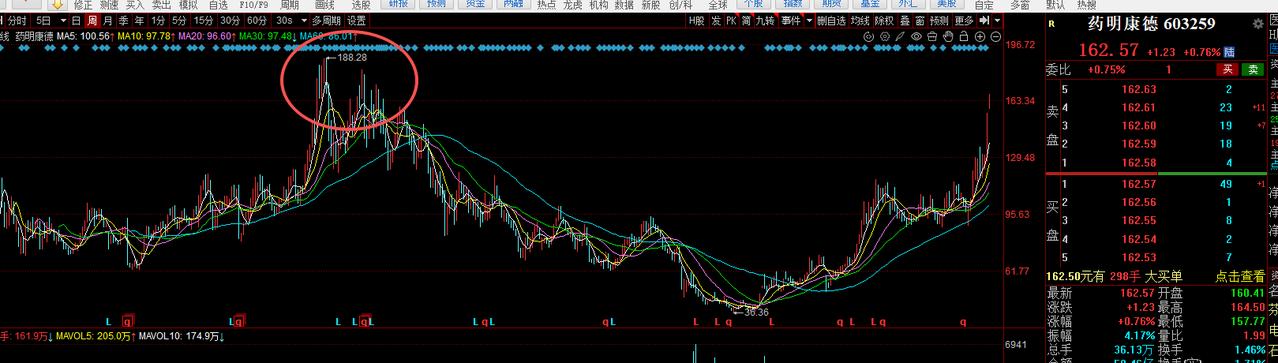Expand the dropdown arrow next to 事件

click(808, 20)
